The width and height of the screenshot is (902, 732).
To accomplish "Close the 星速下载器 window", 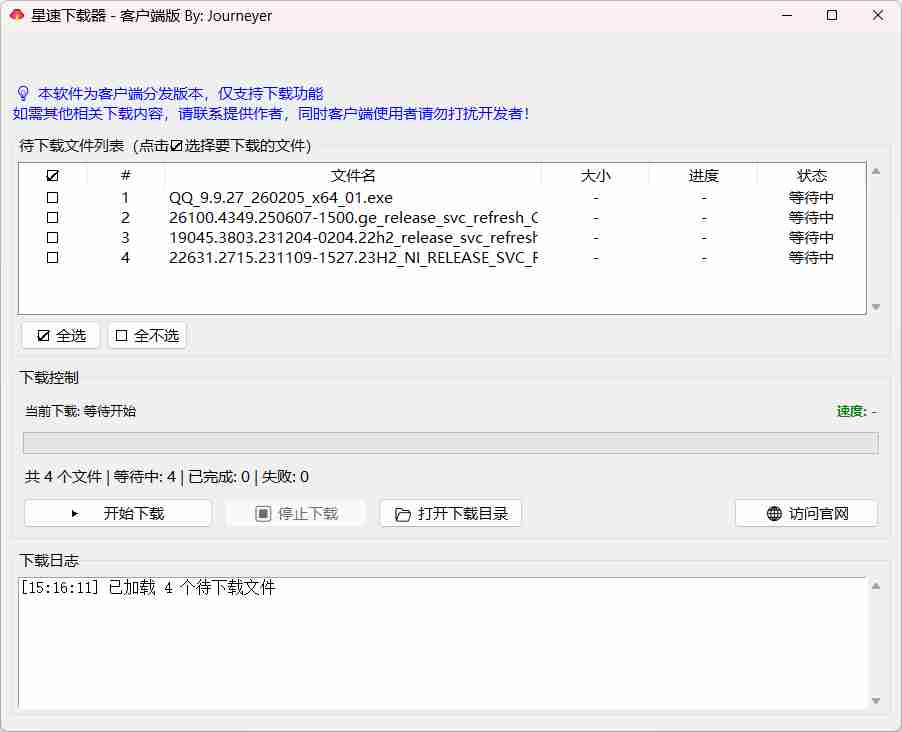I will point(877,16).
